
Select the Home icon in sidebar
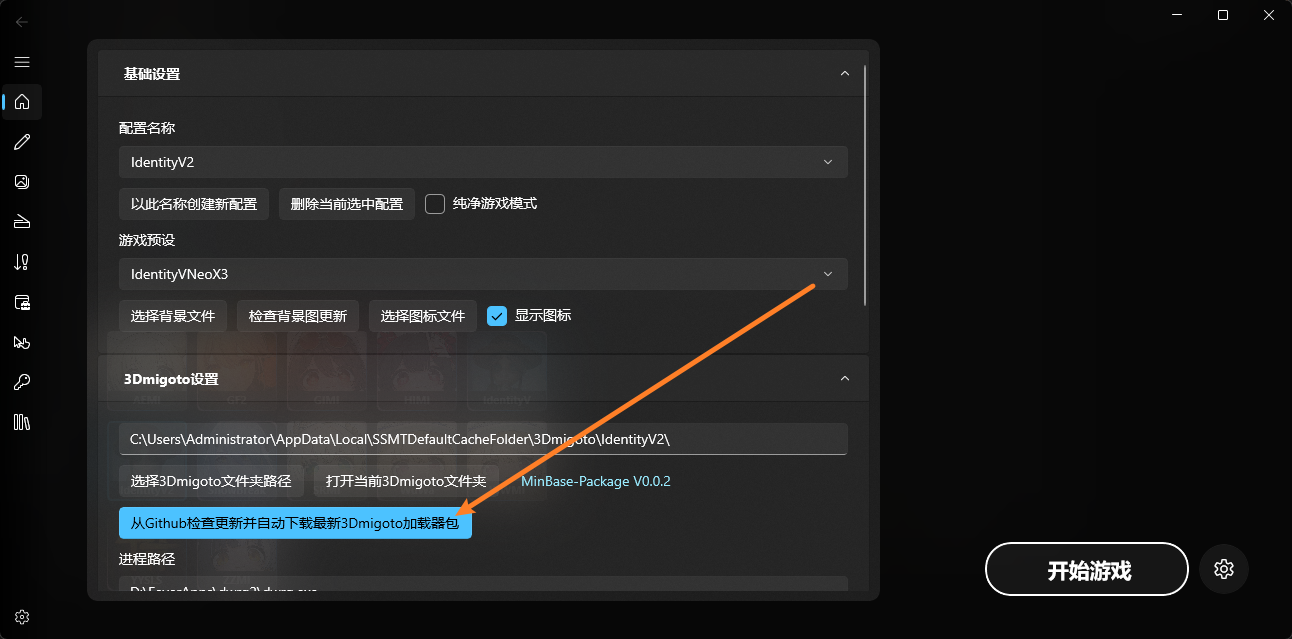pyautogui.click(x=22, y=102)
